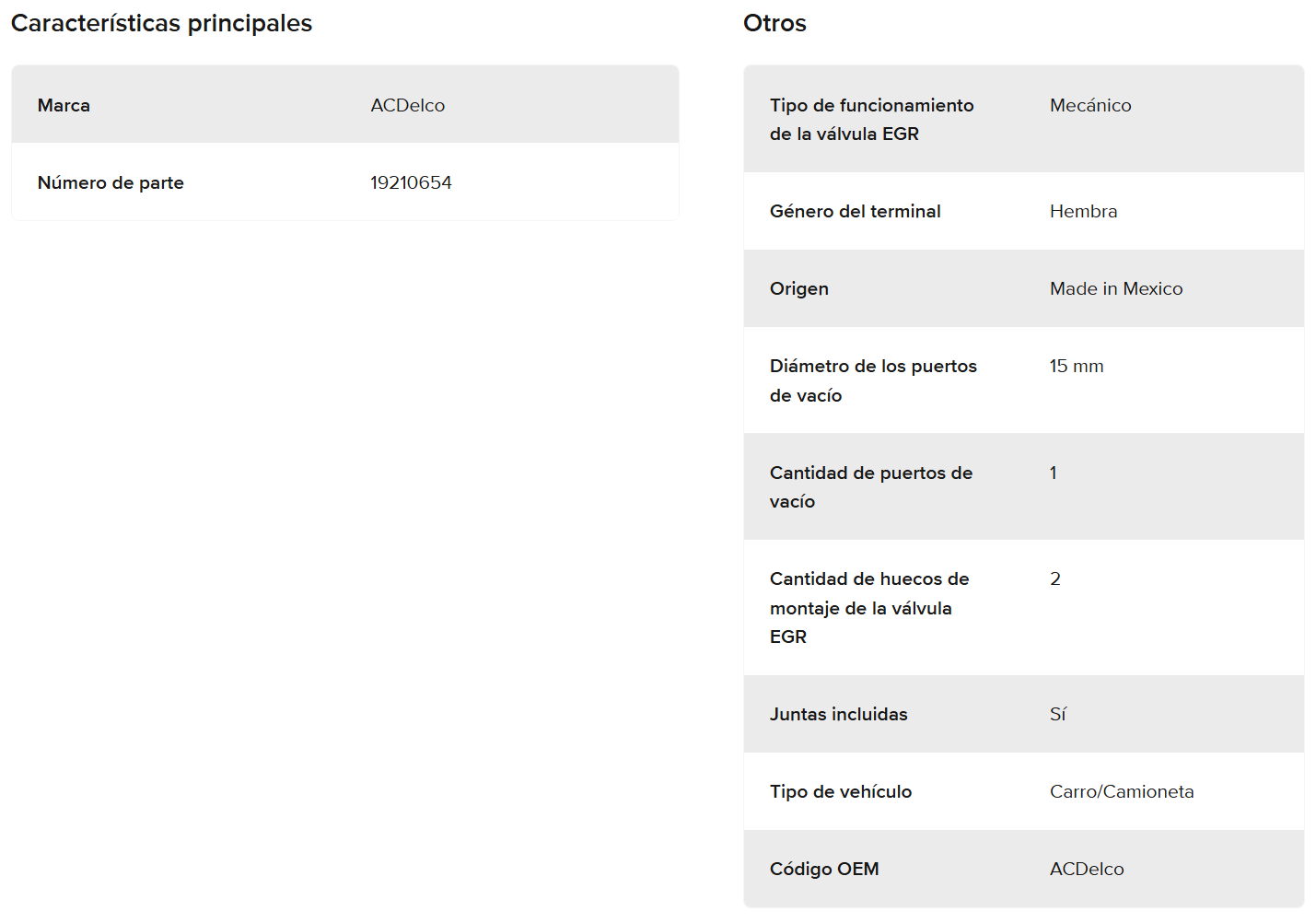
Task: Click the ACDelco value beside Código OEM
Action: coord(1087,869)
